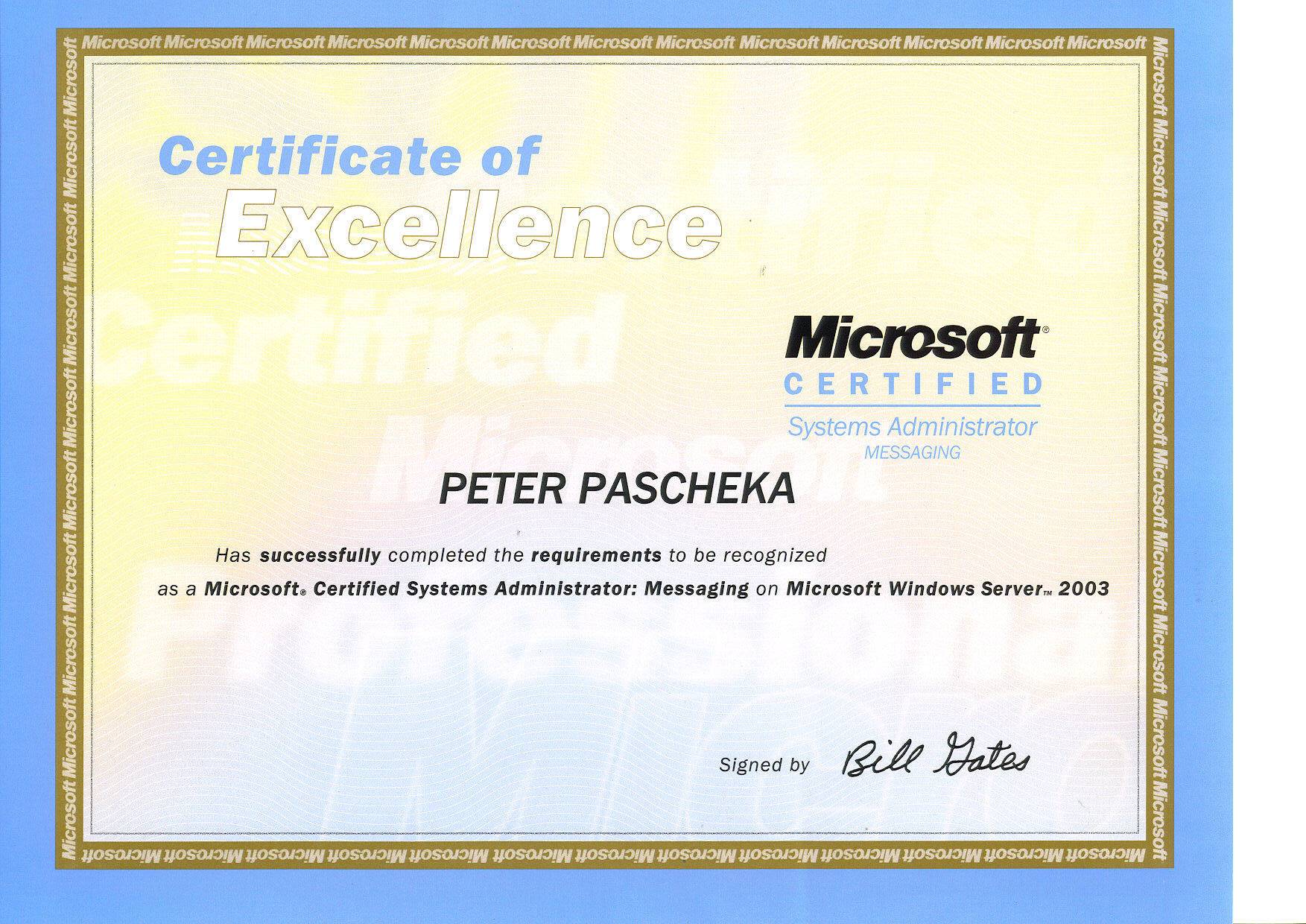1306x924 pixels.
Task: Select the name "PETER PASCHEKA"
Action: 617,489
